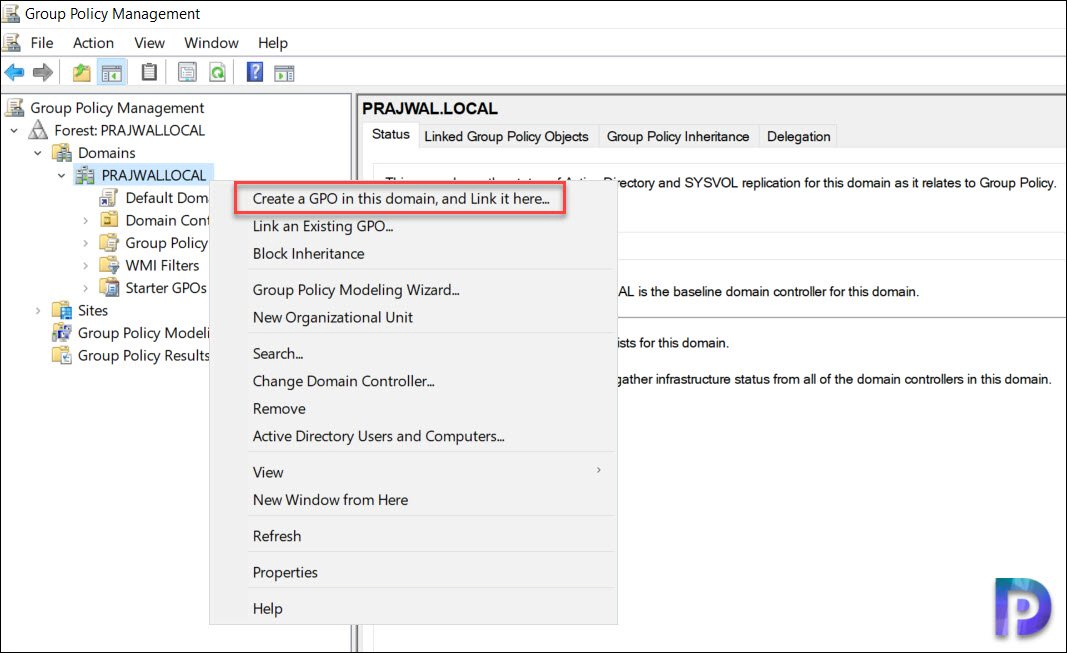Expand the Group Policy Objects node
Screen dimensions: 1067x653
coord(85,243)
